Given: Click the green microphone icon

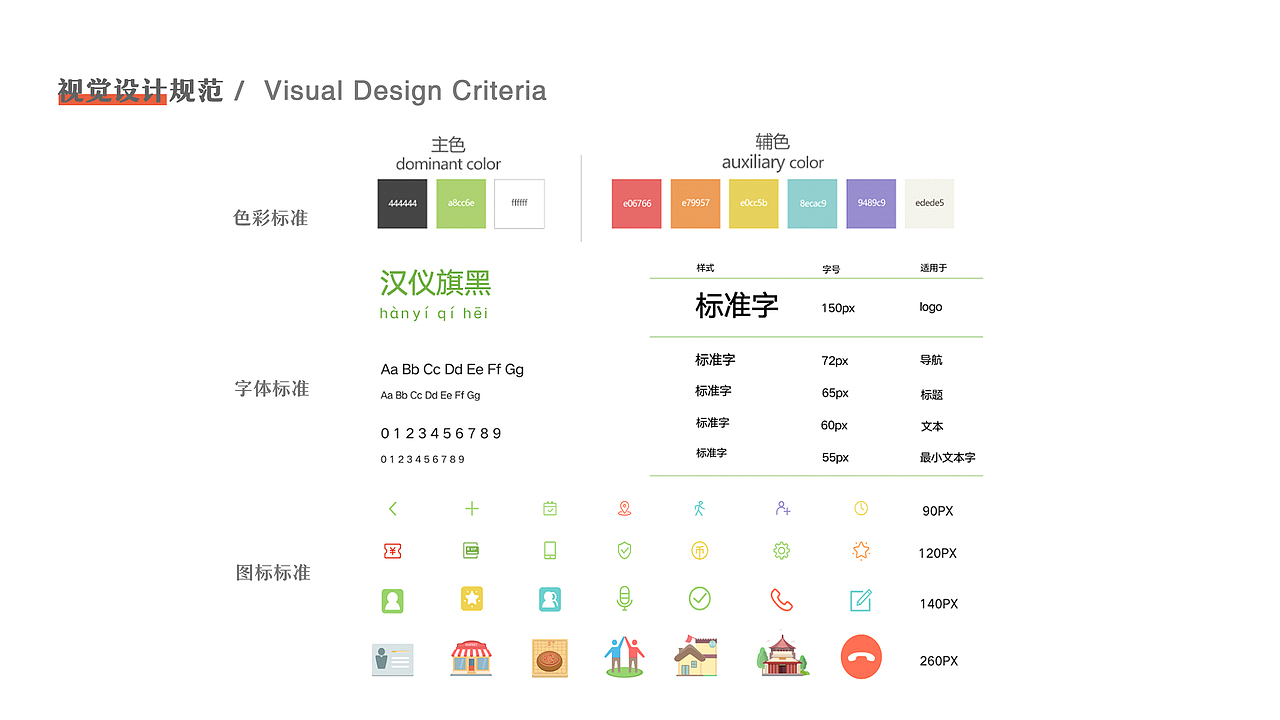Looking at the screenshot, I should [x=625, y=599].
